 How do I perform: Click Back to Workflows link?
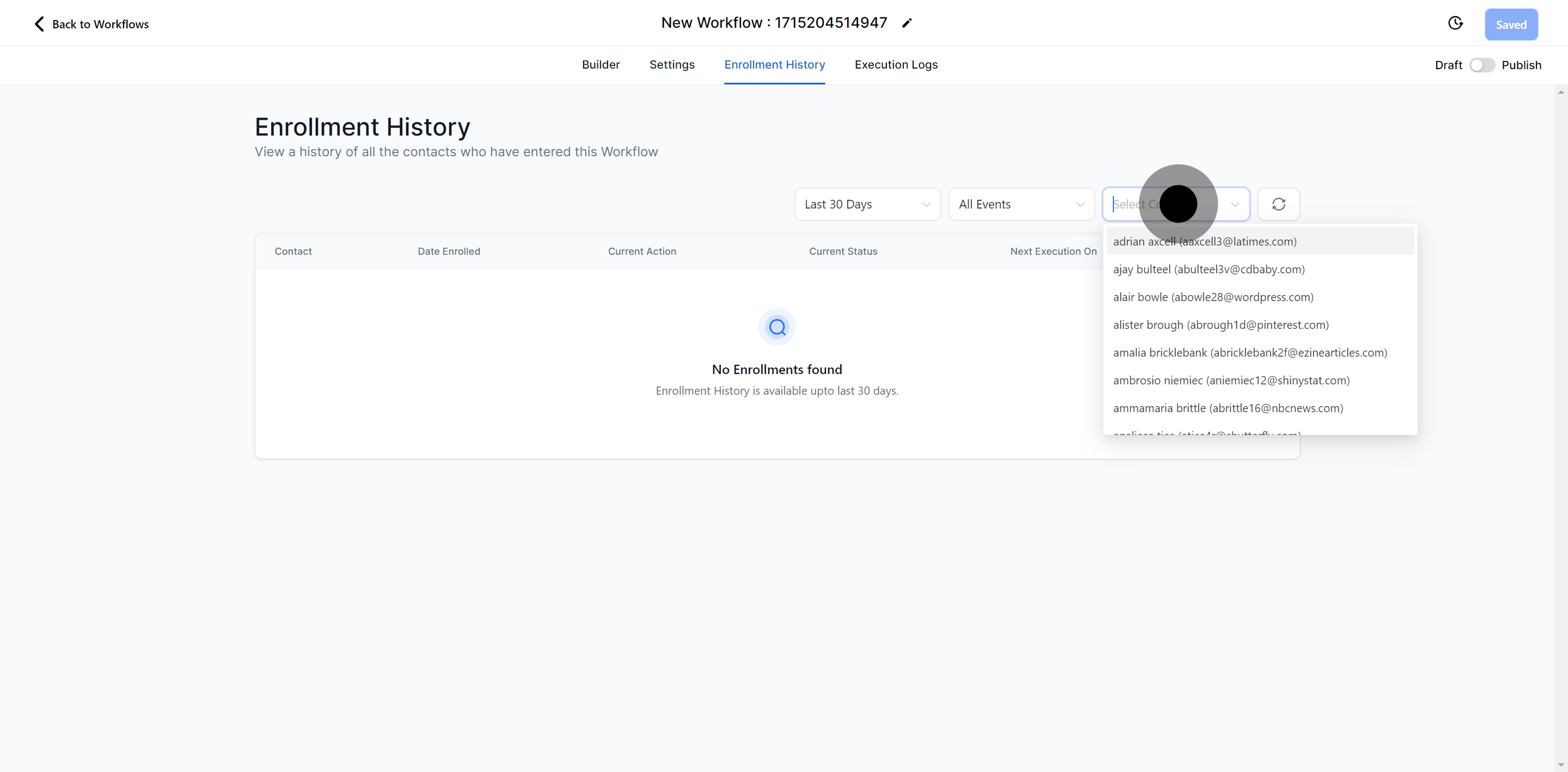click(x=100, y=24)
